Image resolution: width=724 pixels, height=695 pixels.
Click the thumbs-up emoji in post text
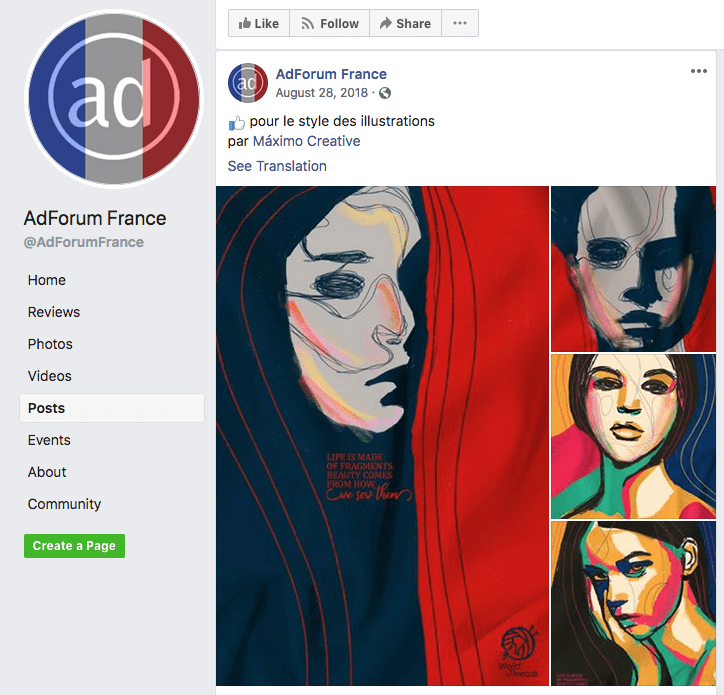[x=236, y=123]
